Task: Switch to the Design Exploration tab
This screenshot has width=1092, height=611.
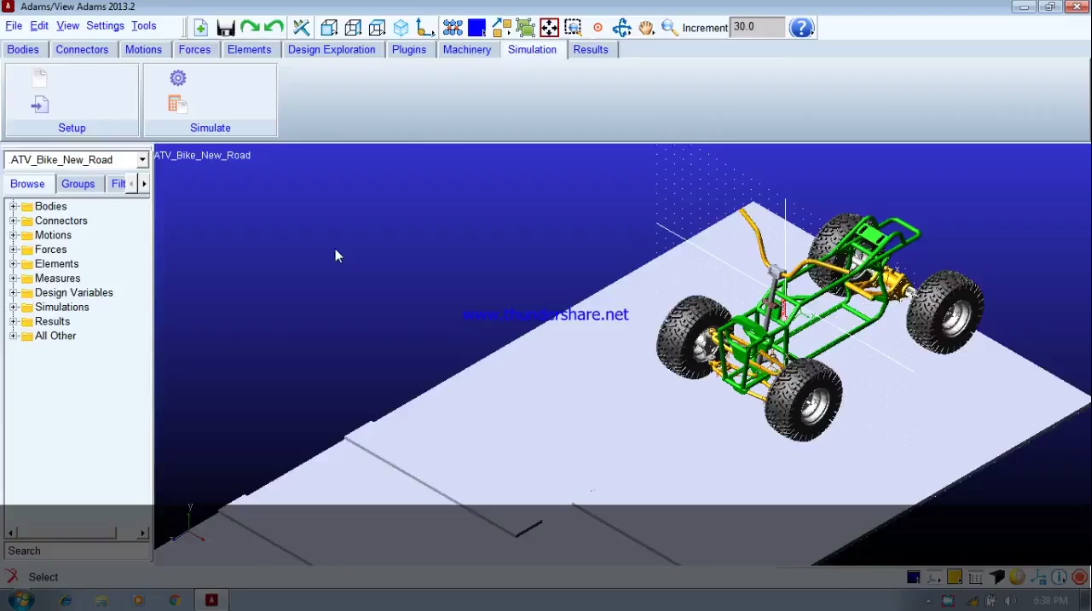Action: click(x=332, y=49)
